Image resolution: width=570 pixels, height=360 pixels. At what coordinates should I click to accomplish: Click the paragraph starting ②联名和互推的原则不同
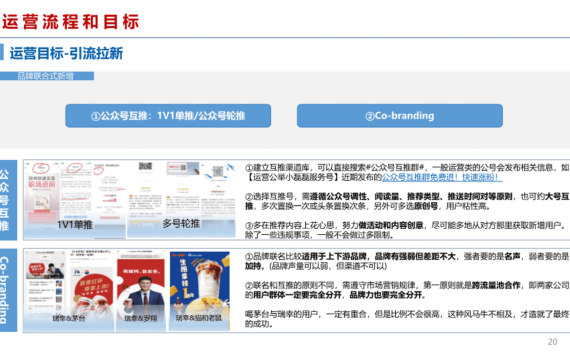click(407, 290)
